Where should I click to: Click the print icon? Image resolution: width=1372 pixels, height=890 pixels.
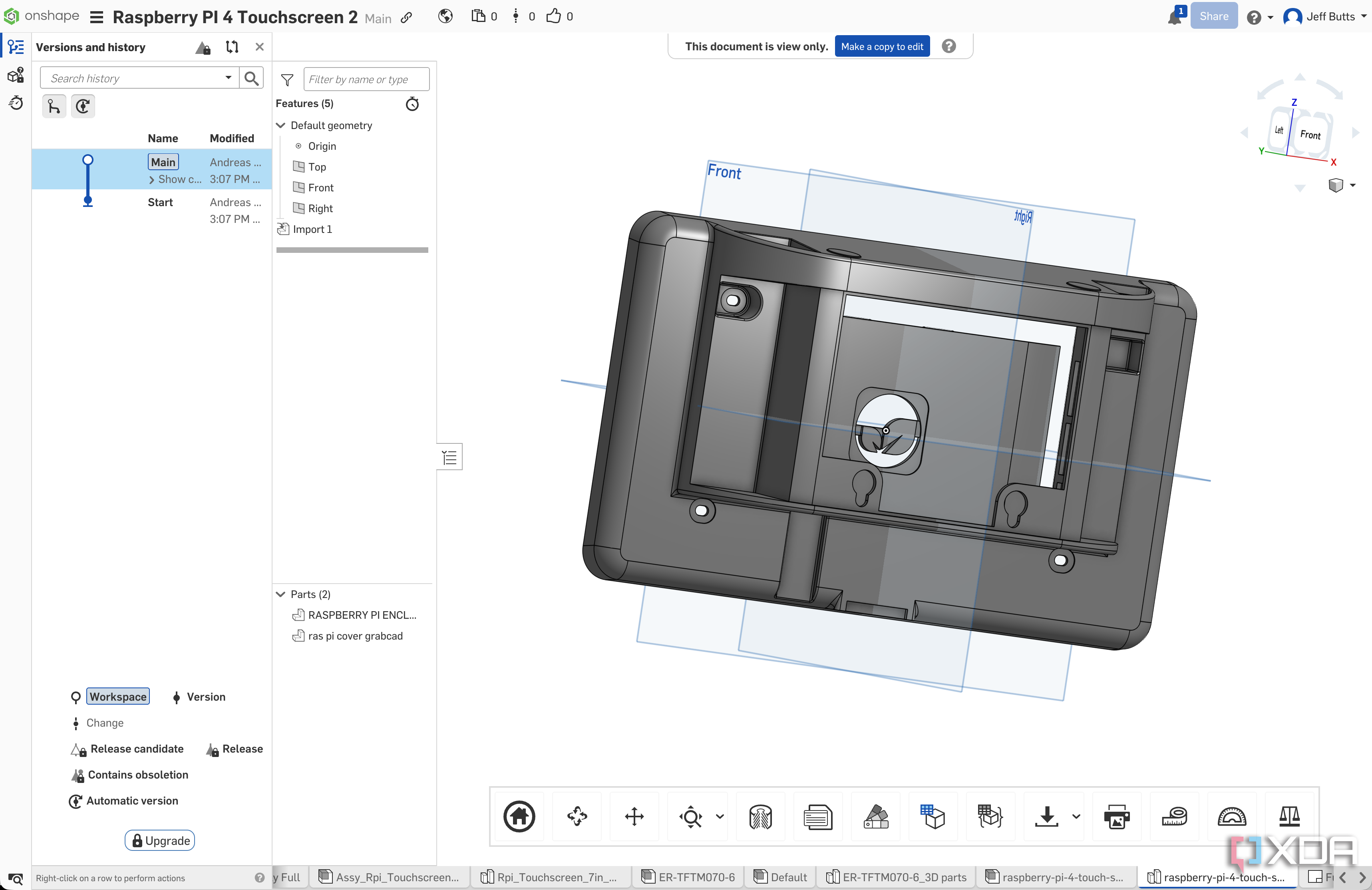(1117, 817)
